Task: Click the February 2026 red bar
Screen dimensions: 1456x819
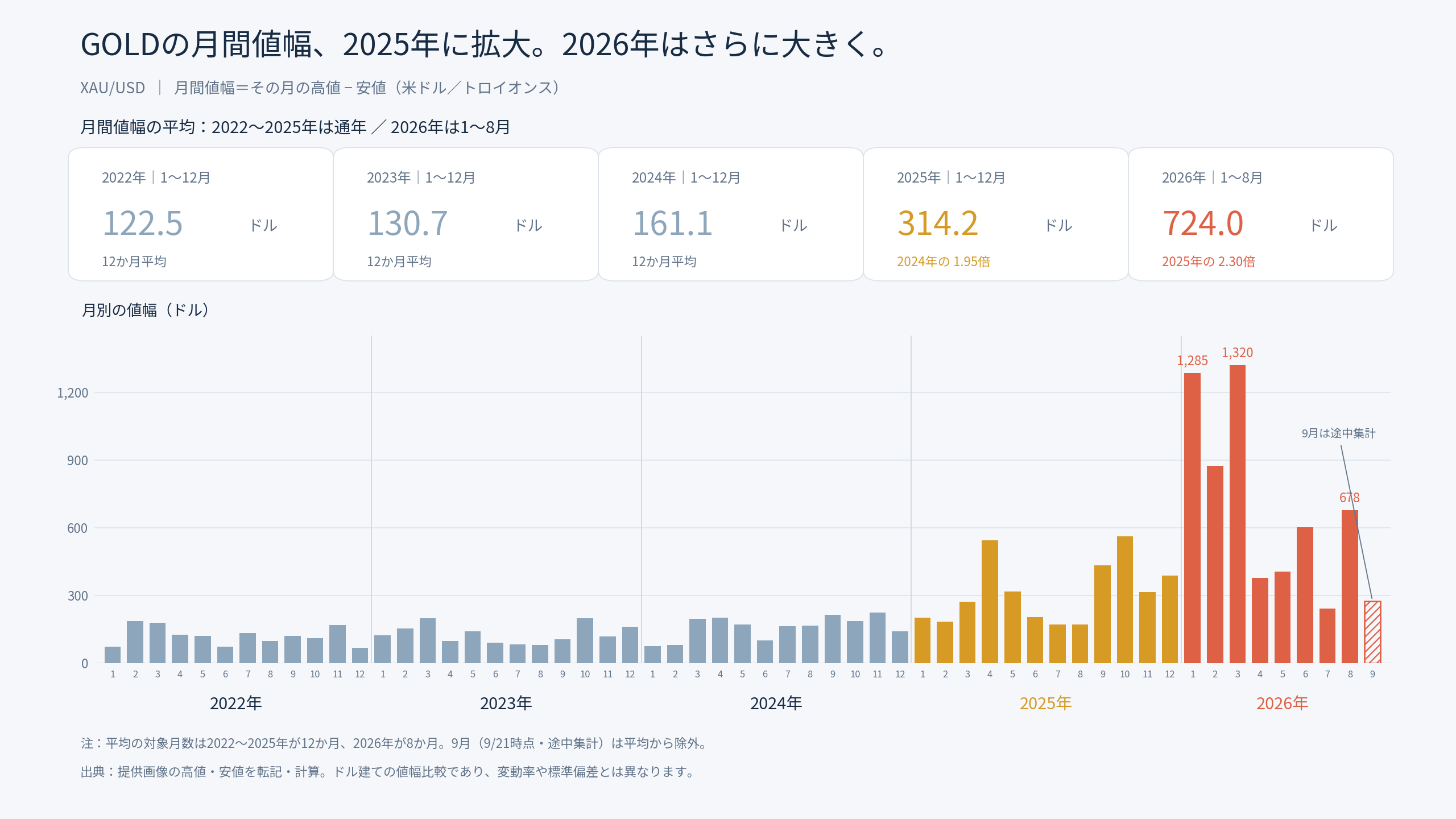Action: click(x=1215, y=564)
